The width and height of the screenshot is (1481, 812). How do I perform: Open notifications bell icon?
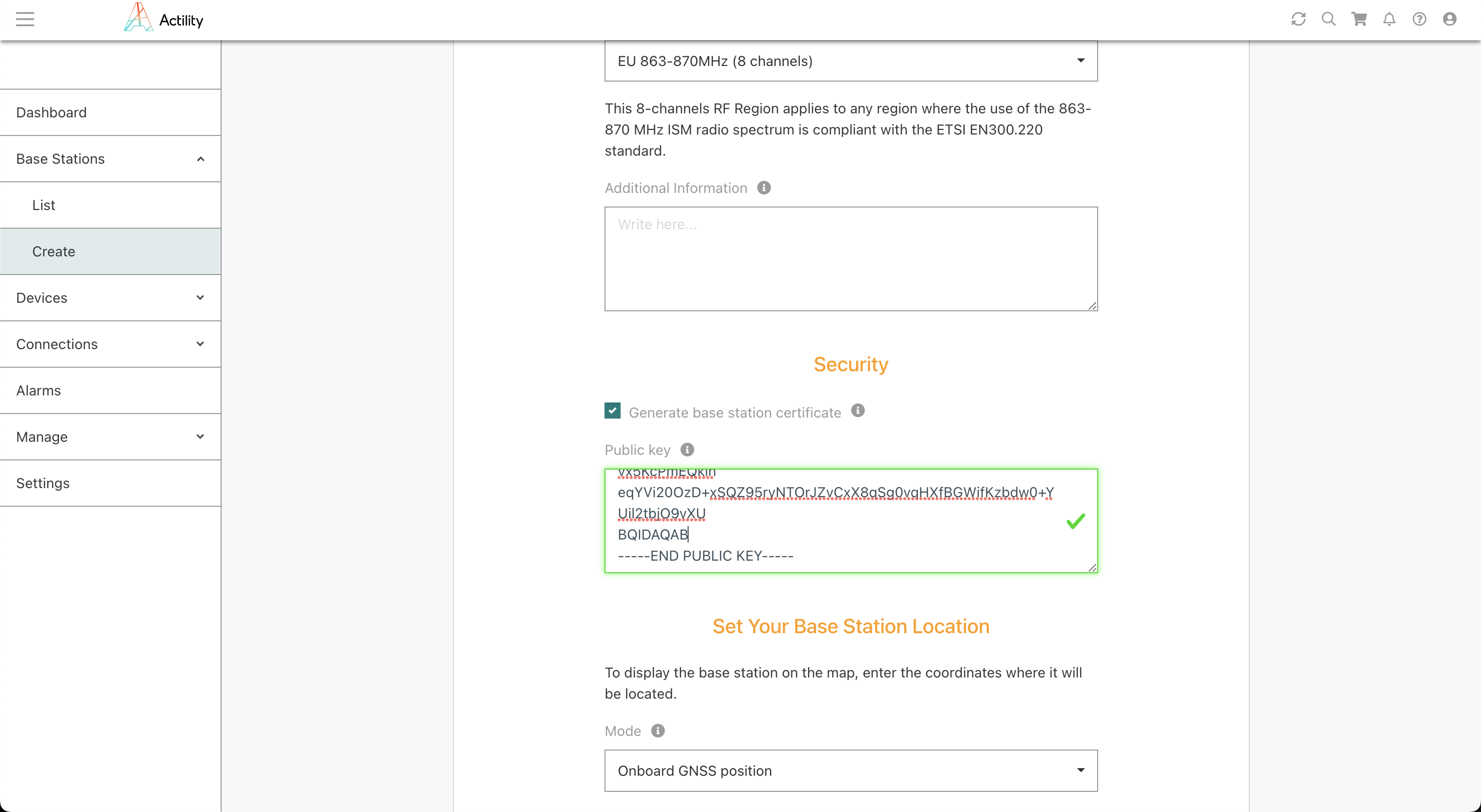pyautogui.click(x=1389, y=19)
